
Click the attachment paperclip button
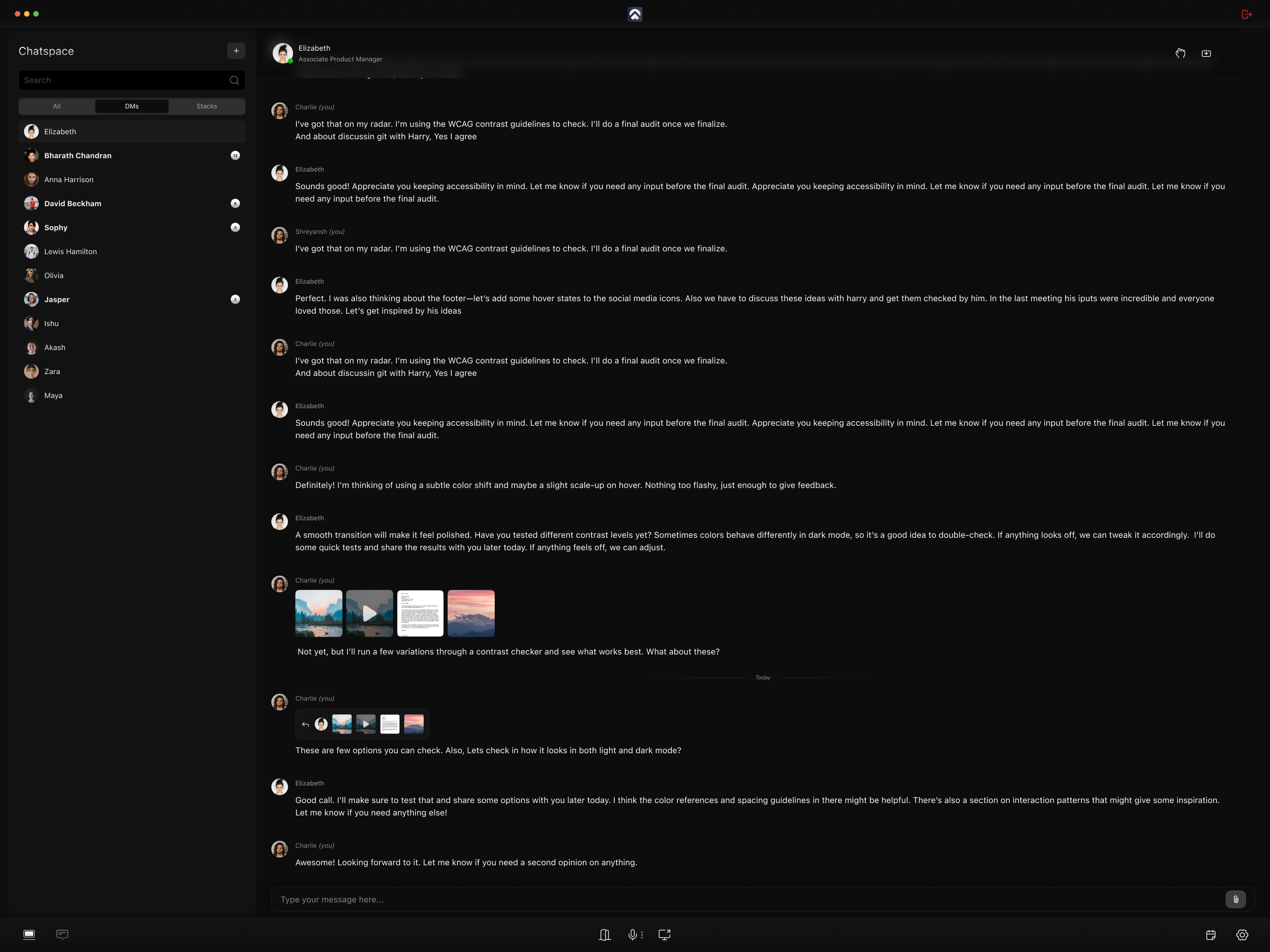tap(1235, 899)
